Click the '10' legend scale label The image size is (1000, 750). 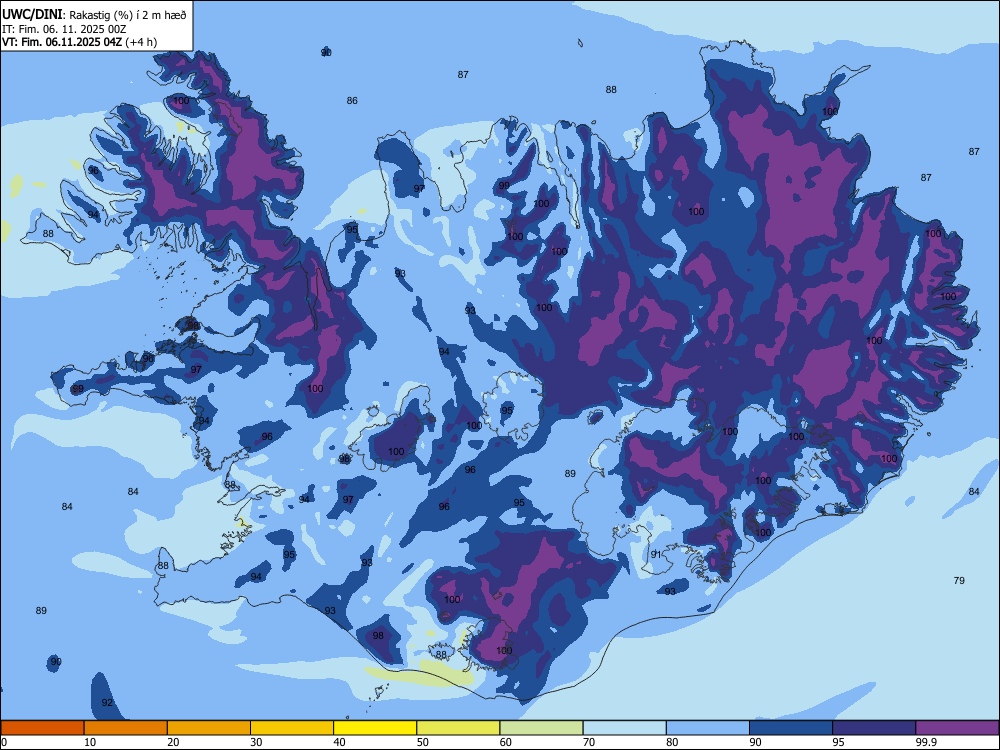click(90, 742)
